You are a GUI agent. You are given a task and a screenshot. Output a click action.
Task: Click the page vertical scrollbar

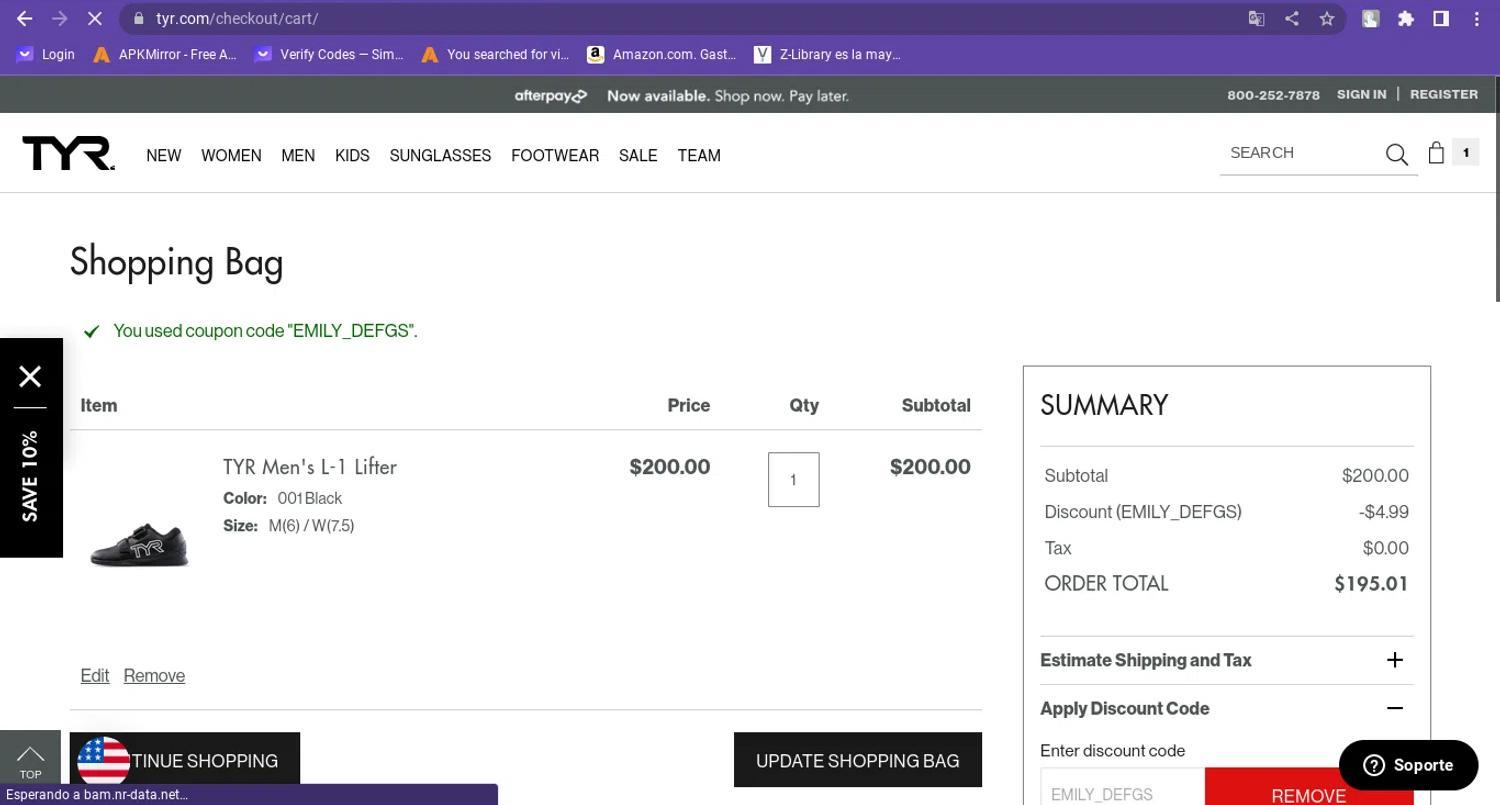coord(1496,188)
